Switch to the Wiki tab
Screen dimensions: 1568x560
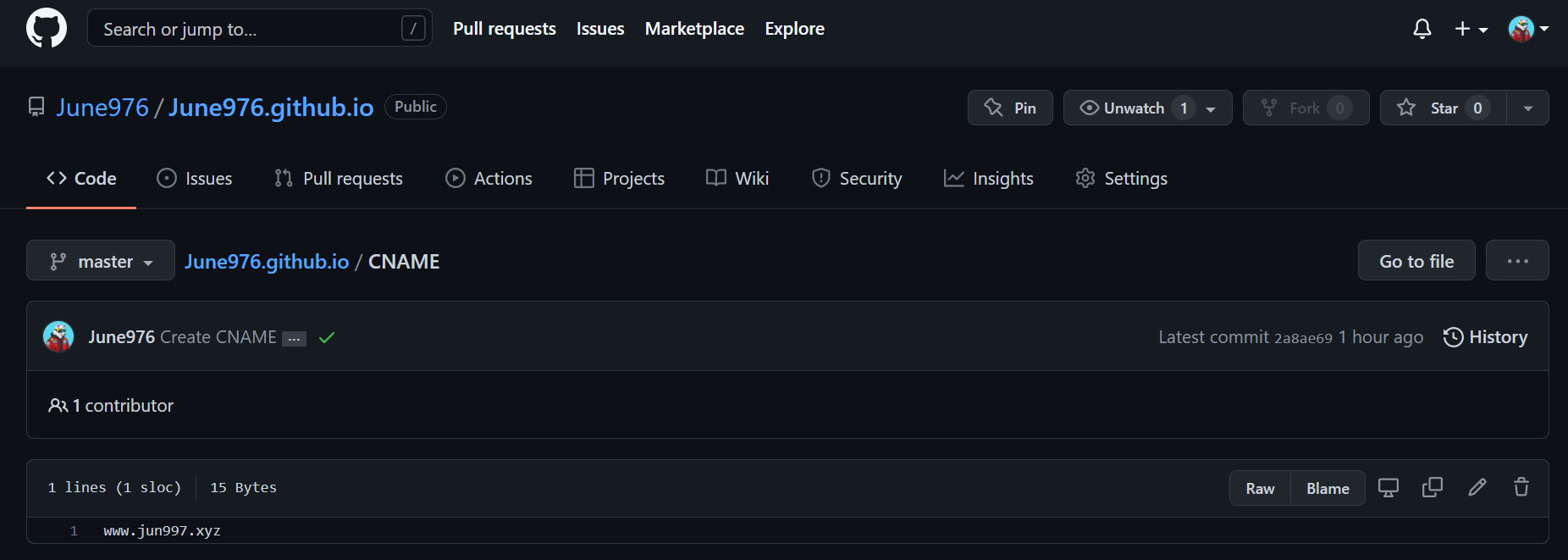click(x=737, y=179)
